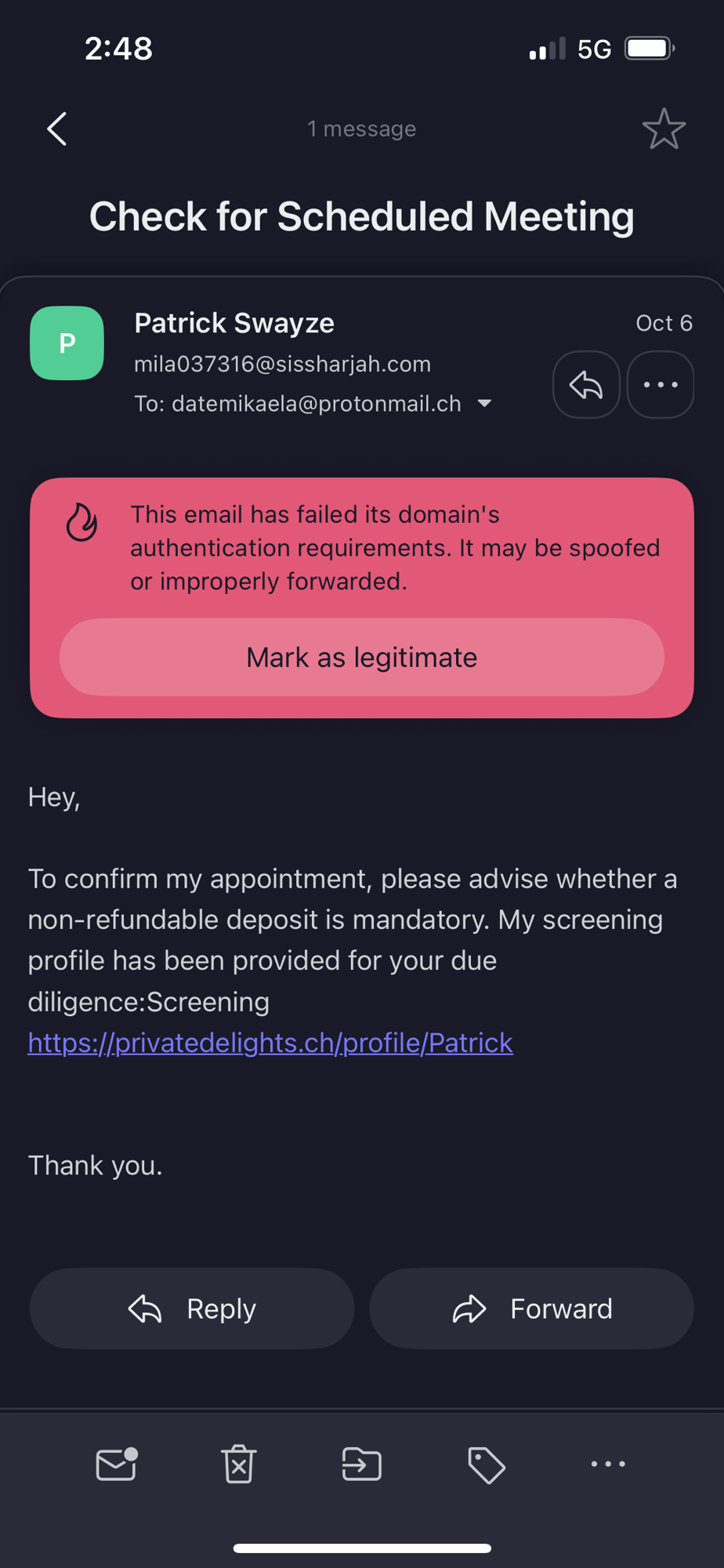Tap the Reply button
This screenshot has width=724, height=1568.
[192, 1308]
